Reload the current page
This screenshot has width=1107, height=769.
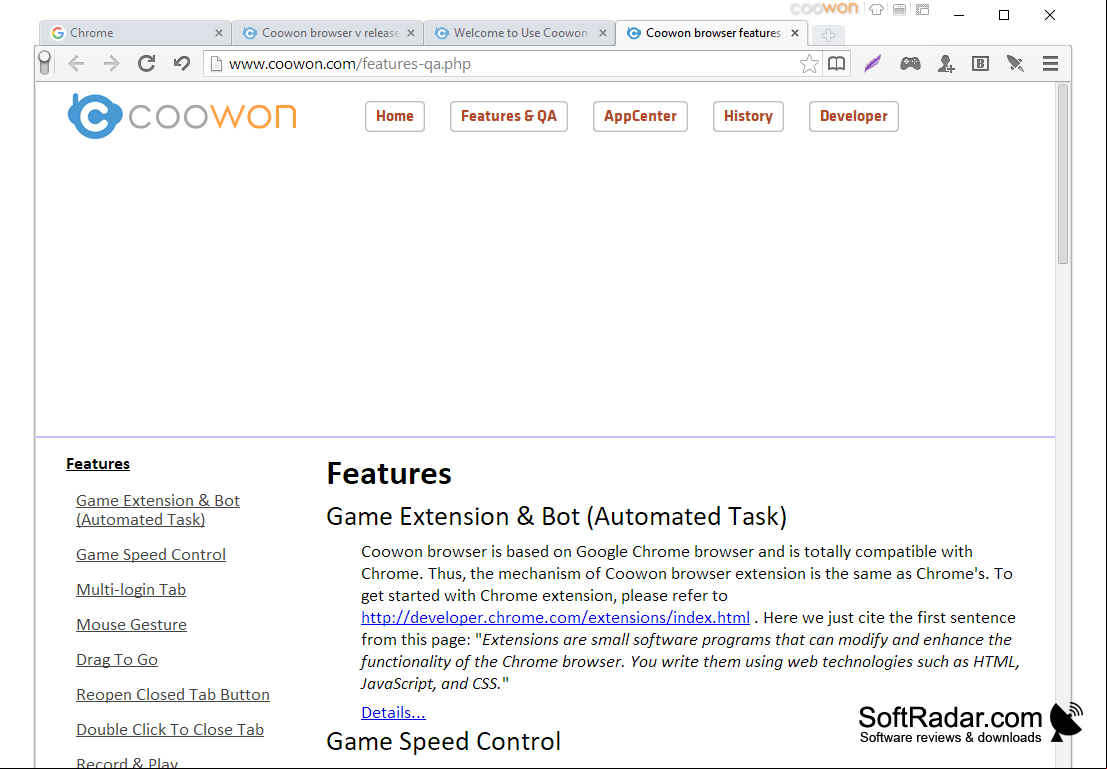coord(146,64)
